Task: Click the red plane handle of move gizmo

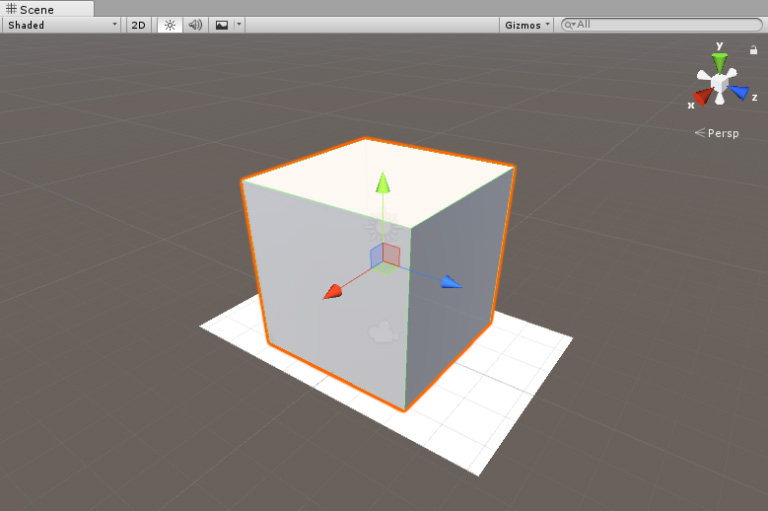Action: tap(391, 255)
